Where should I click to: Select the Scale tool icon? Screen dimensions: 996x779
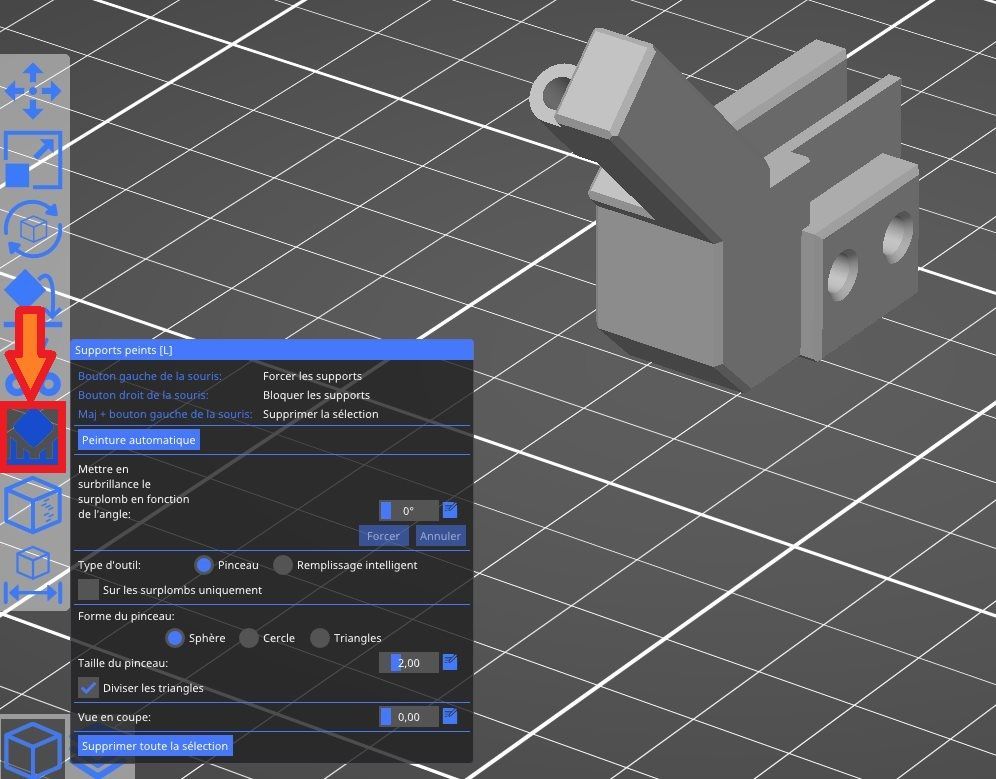[34, 159]
